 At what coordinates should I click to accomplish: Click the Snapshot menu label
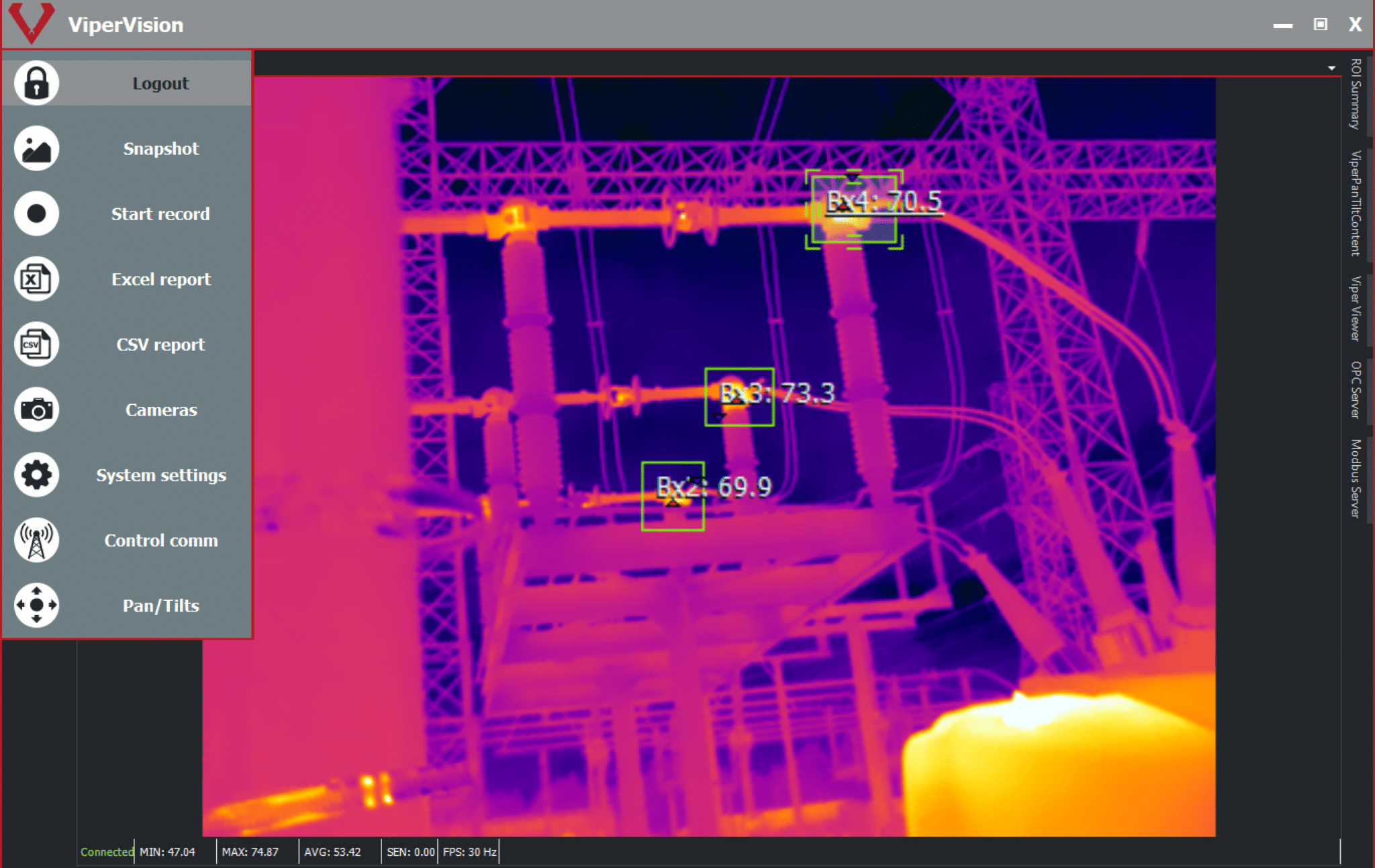(x=161, y=148)
